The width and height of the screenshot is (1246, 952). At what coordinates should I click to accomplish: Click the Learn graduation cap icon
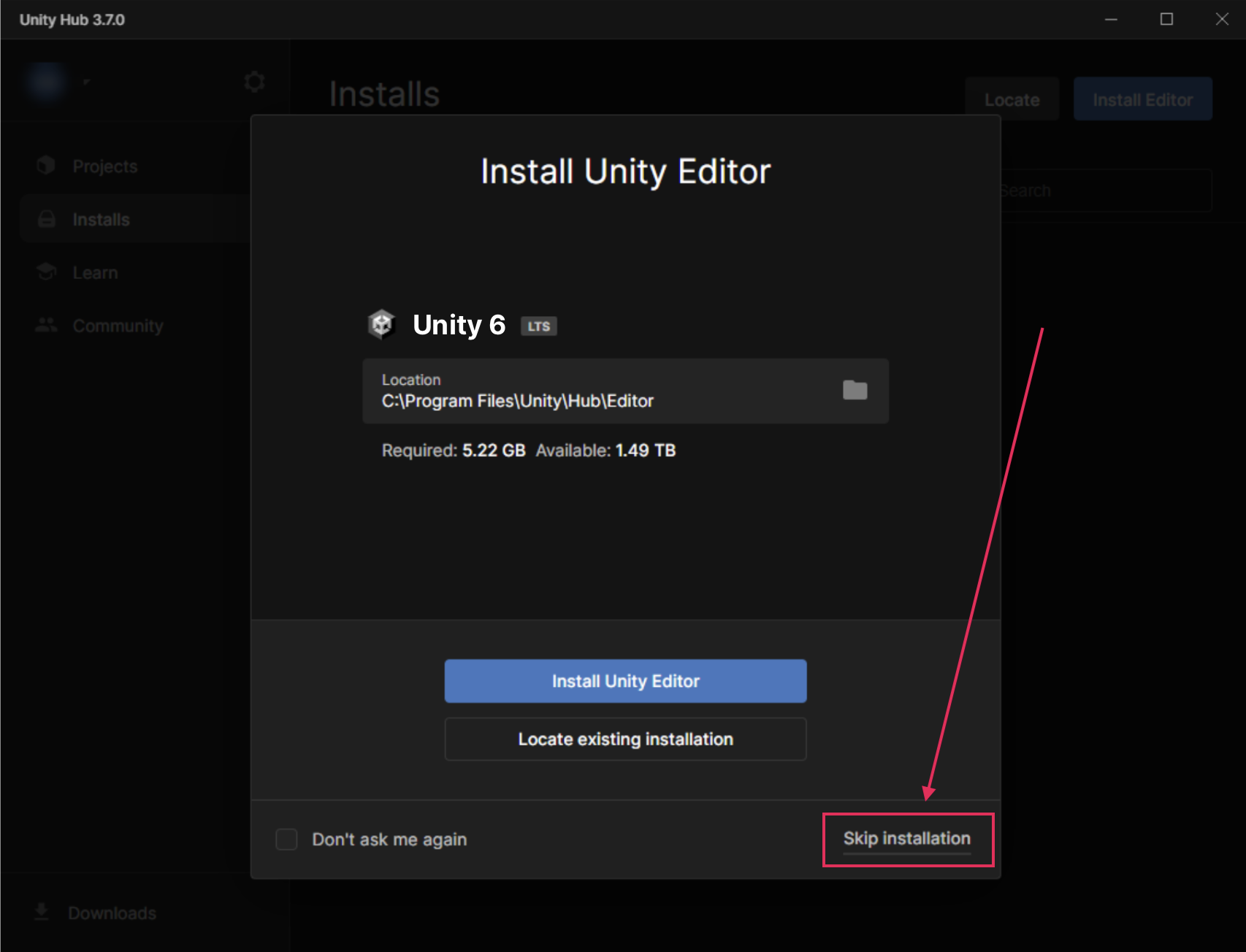pos(47,272)
